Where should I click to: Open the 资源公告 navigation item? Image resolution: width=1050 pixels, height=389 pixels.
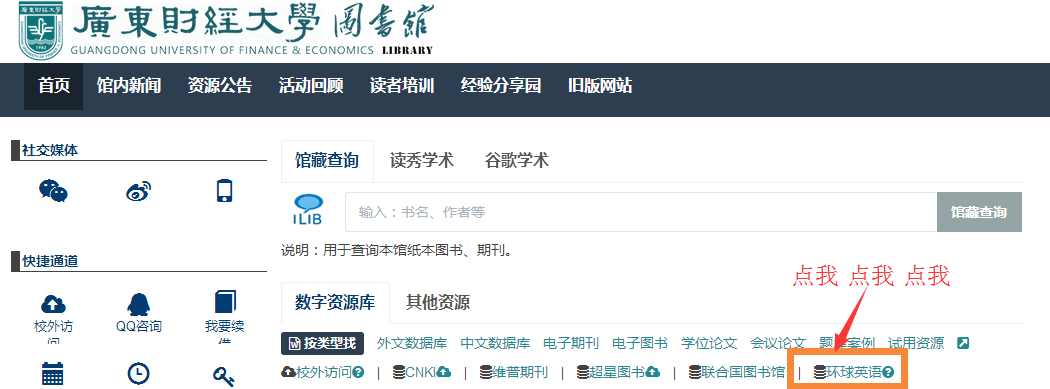(220, 86)
